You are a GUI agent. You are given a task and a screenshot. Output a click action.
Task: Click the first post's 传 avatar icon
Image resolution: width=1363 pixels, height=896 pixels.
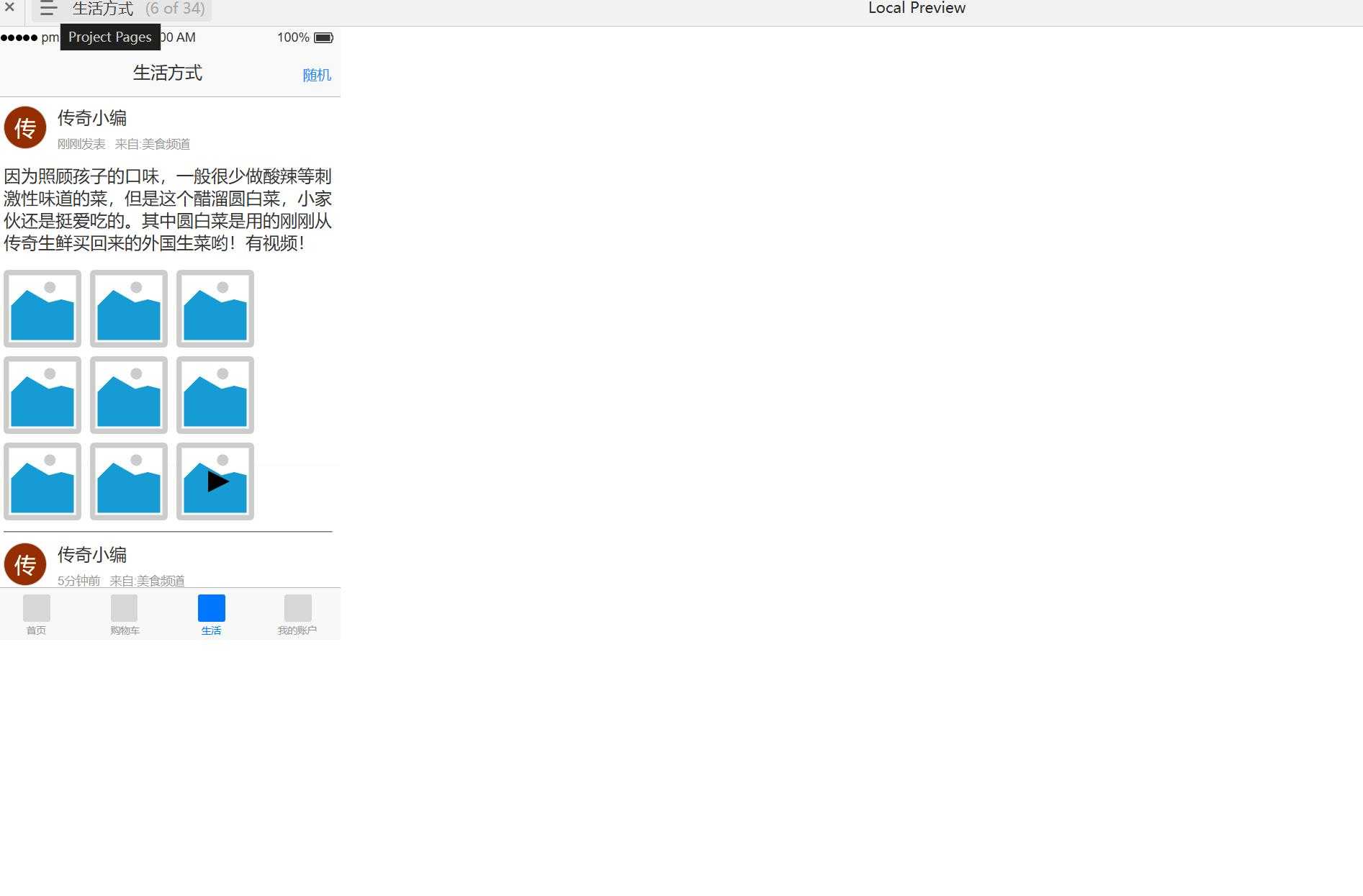coord(24,127)
